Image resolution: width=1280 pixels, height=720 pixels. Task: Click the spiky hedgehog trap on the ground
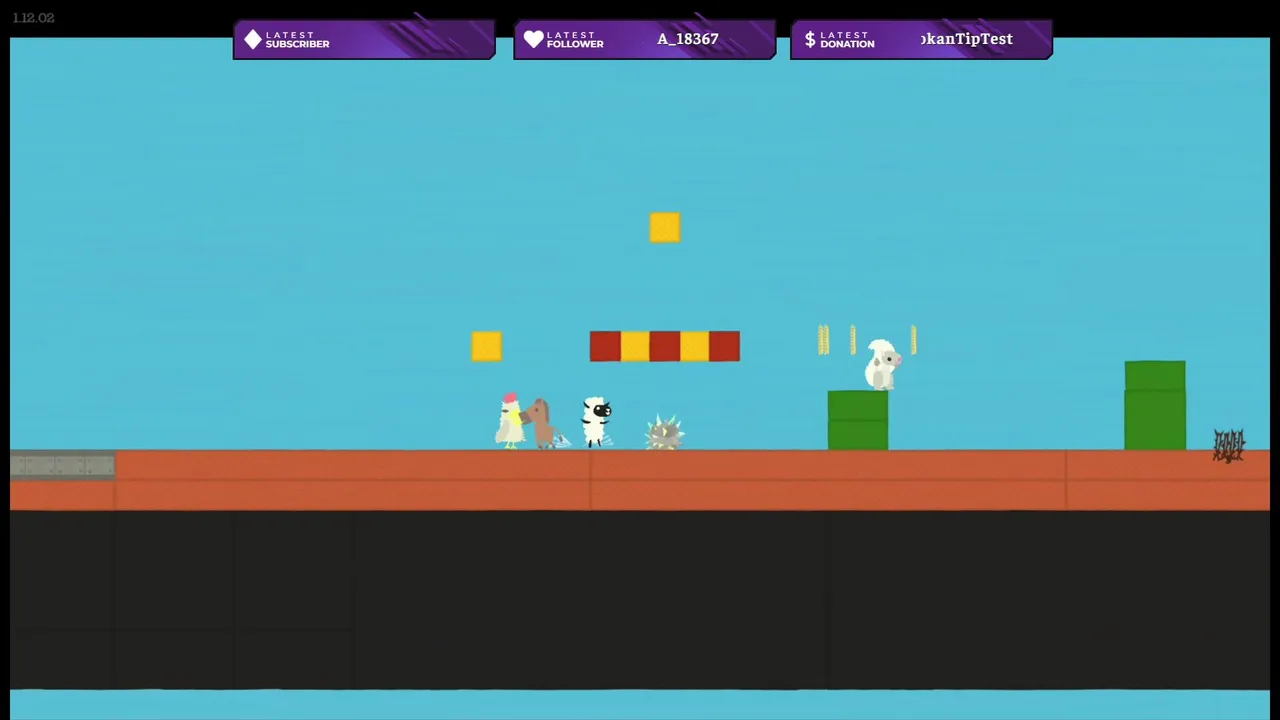tap(664, 433)
